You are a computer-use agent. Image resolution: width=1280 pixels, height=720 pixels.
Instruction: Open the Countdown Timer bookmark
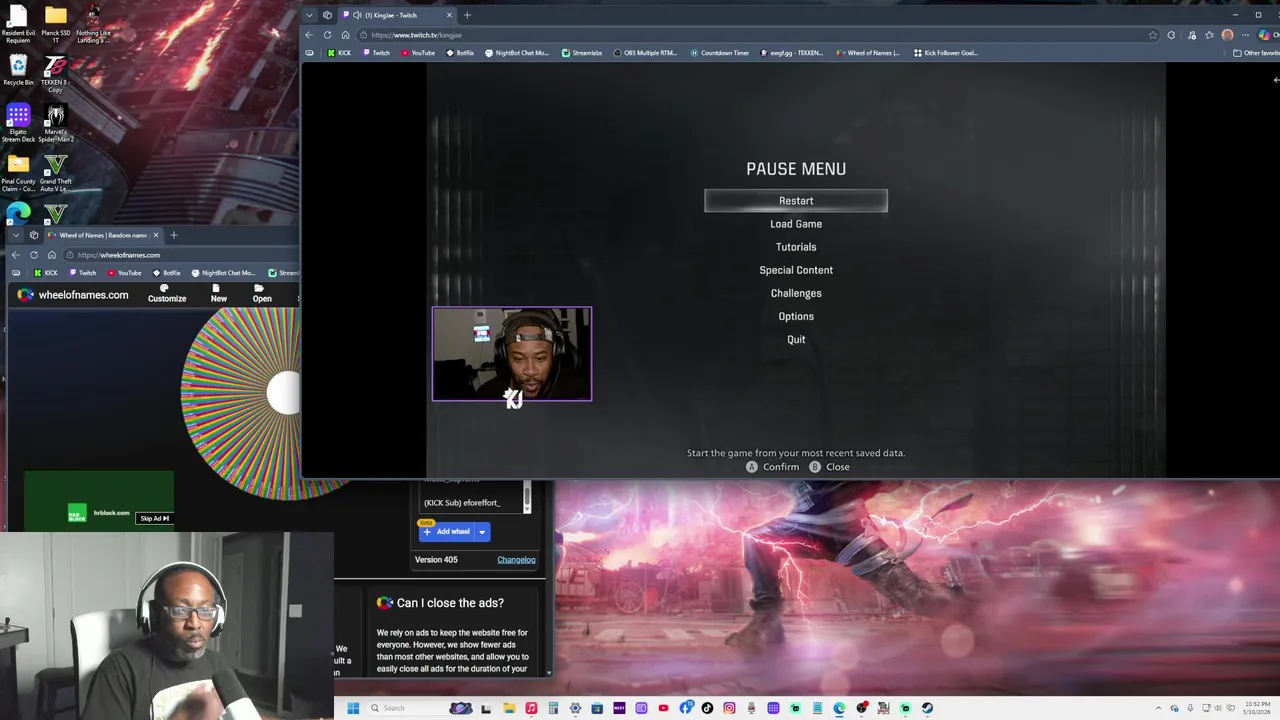[x=720, y=53]
